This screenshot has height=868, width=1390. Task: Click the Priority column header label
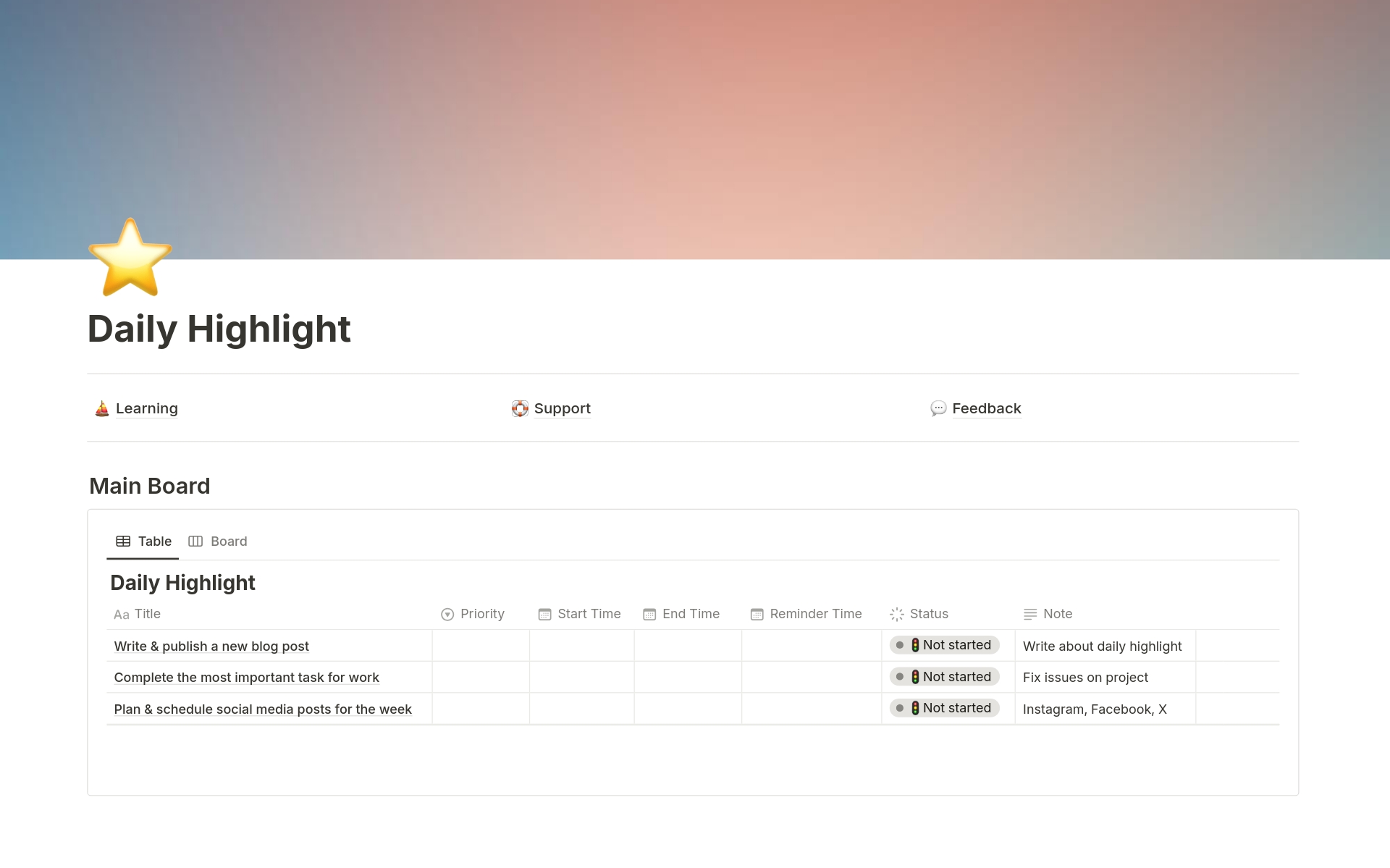coord(482,614)
